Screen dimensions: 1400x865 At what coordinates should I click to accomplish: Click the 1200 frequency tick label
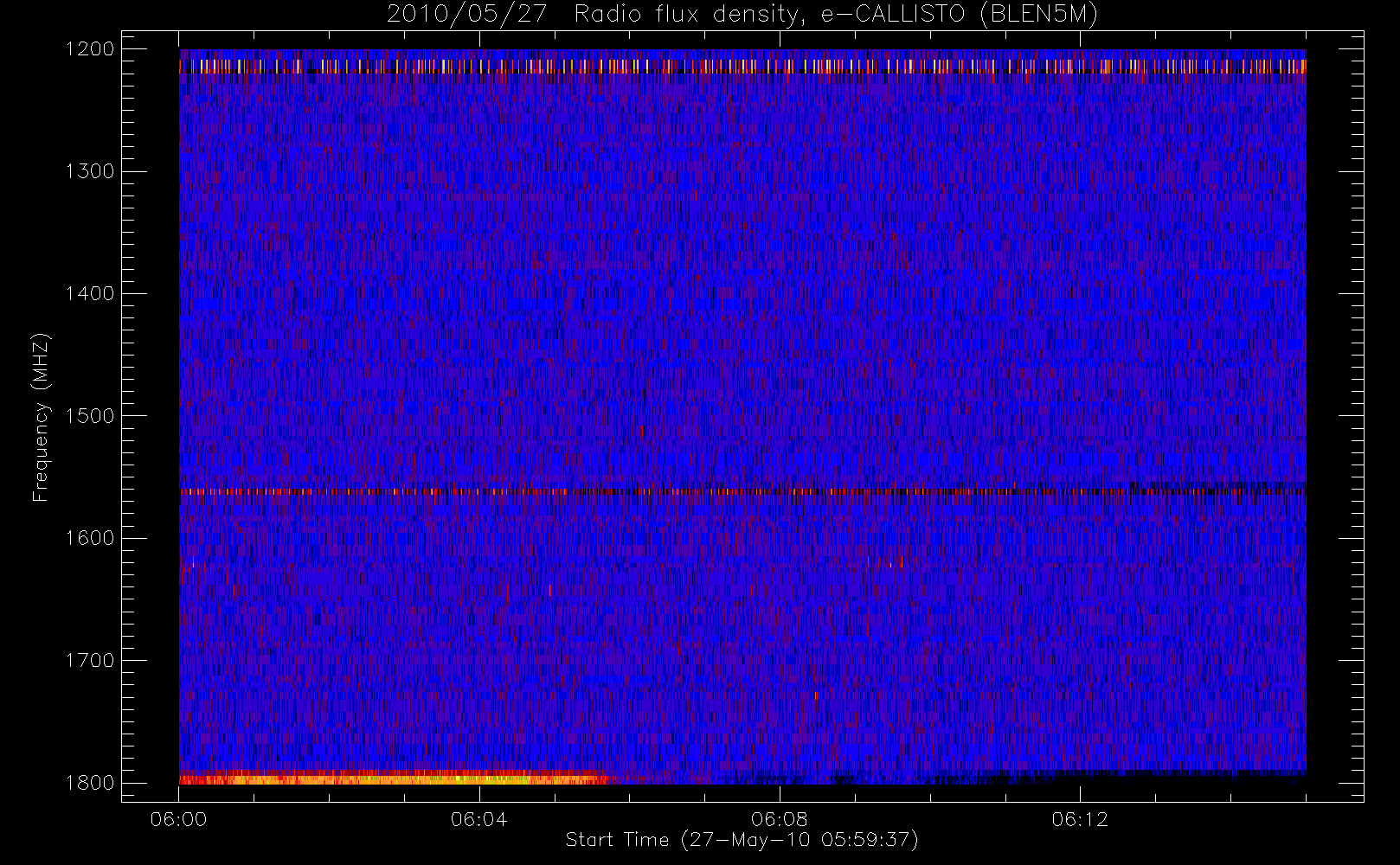(90, 49)
